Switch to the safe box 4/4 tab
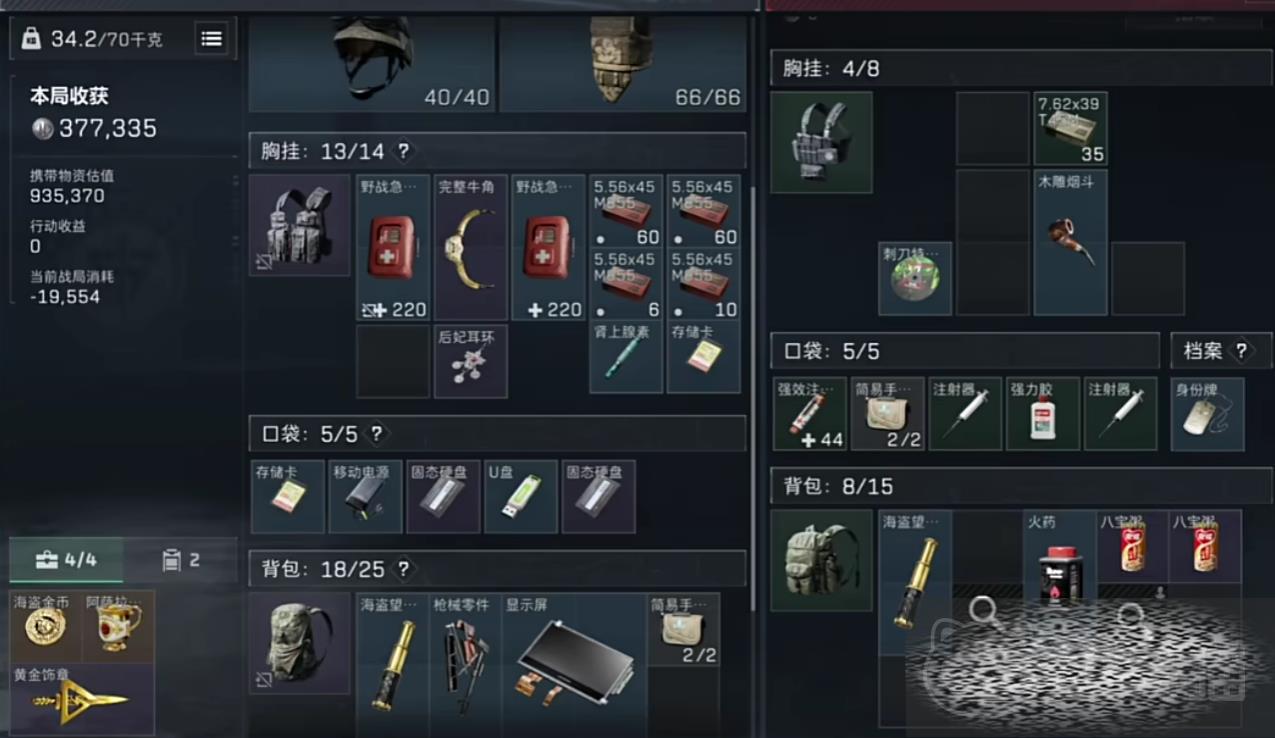1275x738 pixels. click(66, 560)
